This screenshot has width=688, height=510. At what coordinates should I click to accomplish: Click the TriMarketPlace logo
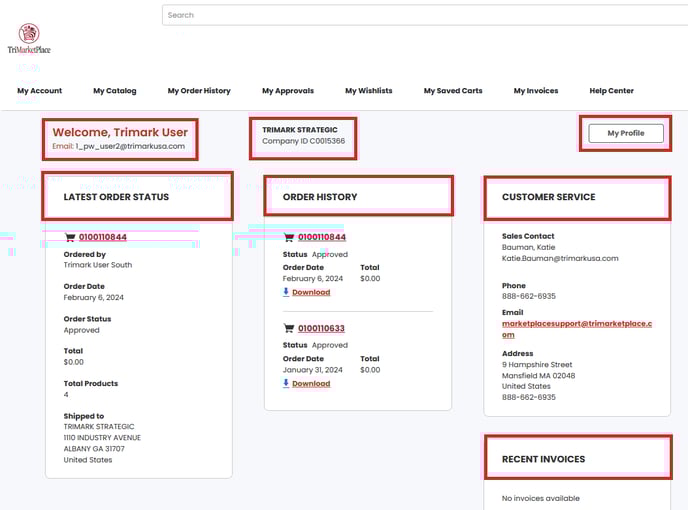tap(29, 39)
